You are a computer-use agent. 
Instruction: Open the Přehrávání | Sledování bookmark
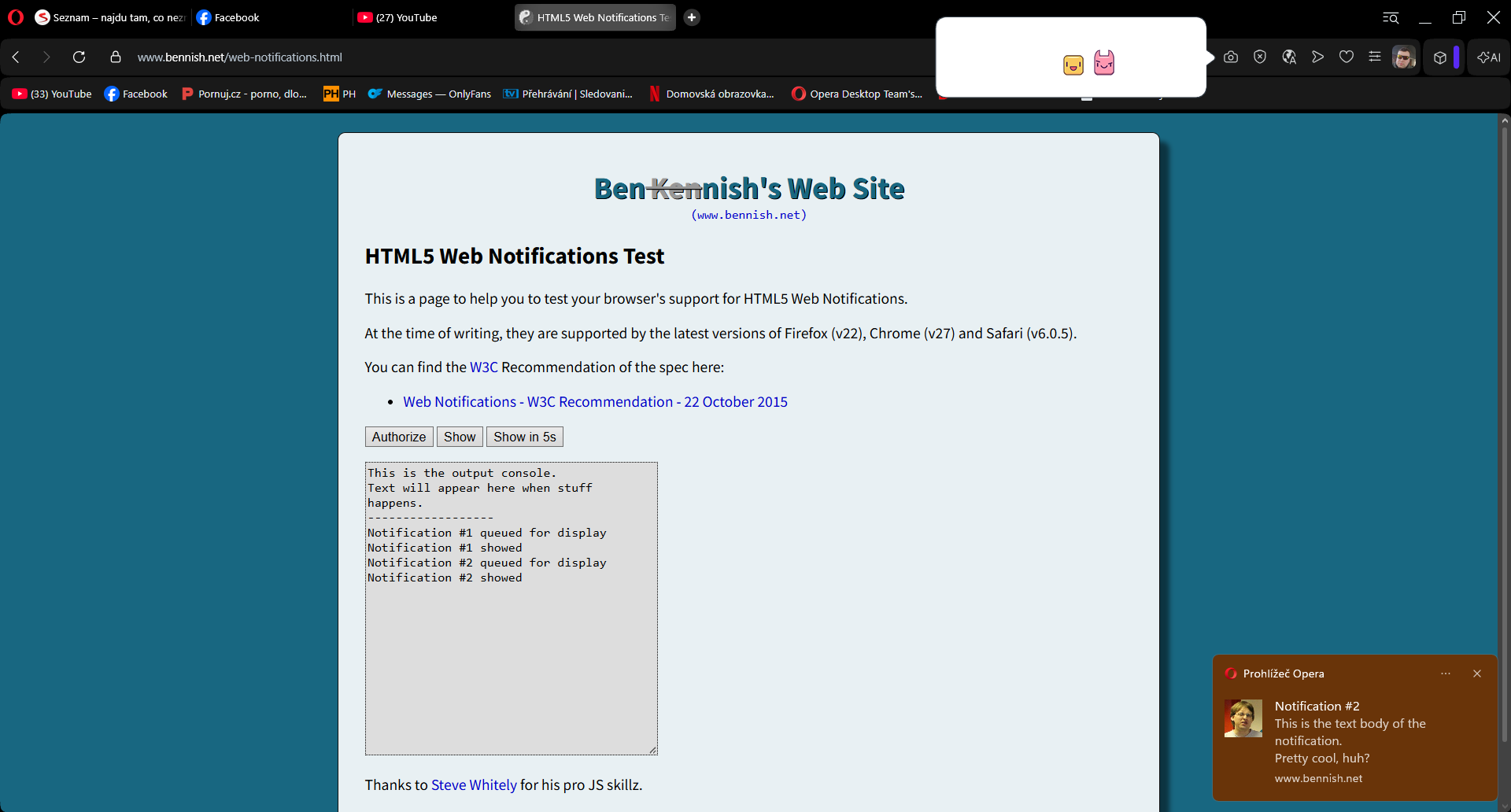[568, 94]
